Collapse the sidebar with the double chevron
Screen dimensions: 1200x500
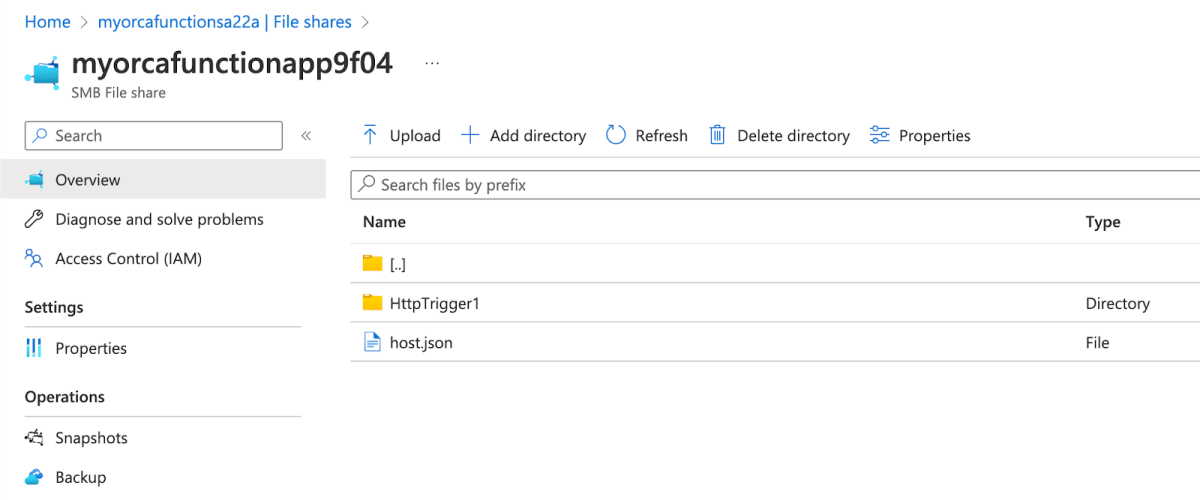coord(307,136)
